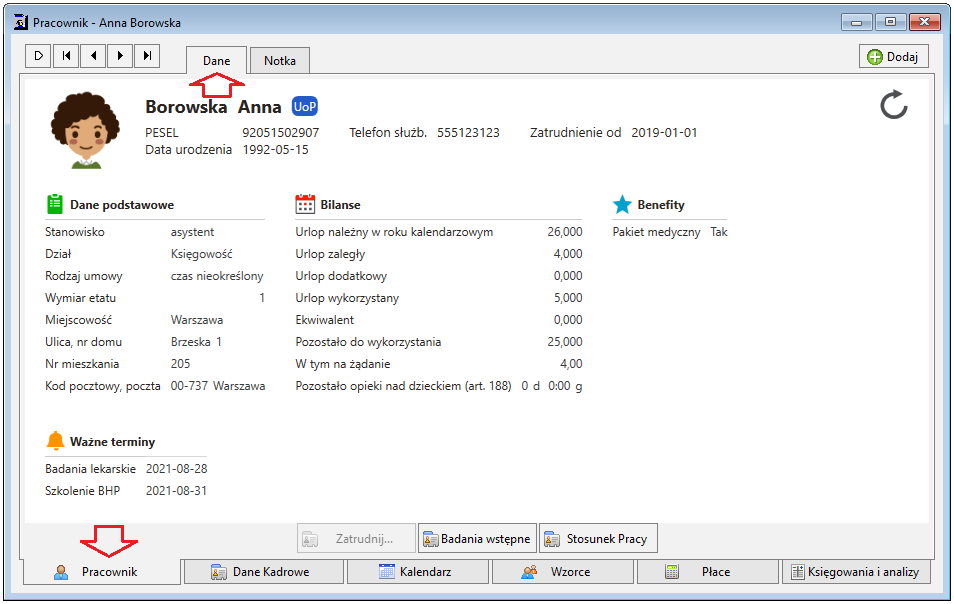The image size is (954, 604).
Task: Click the birth date 1992-05-15
Action: (276, 150)
